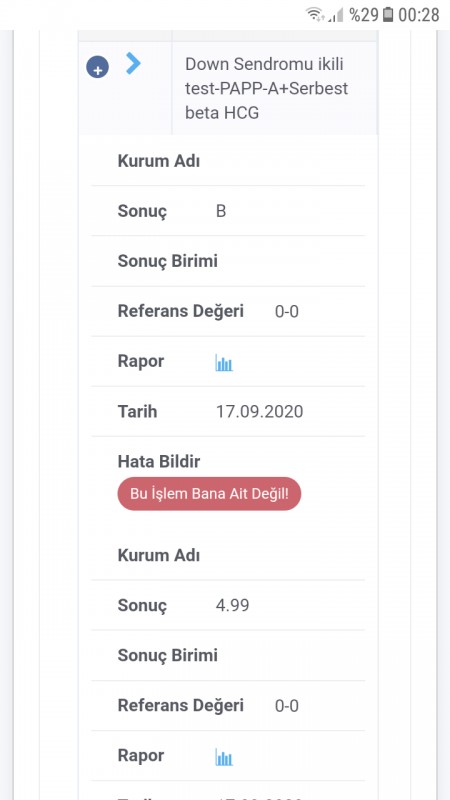Screen dimensions: 450x800
Task: Open report chart icon for result 4.99
Action: tap(224, 757)
